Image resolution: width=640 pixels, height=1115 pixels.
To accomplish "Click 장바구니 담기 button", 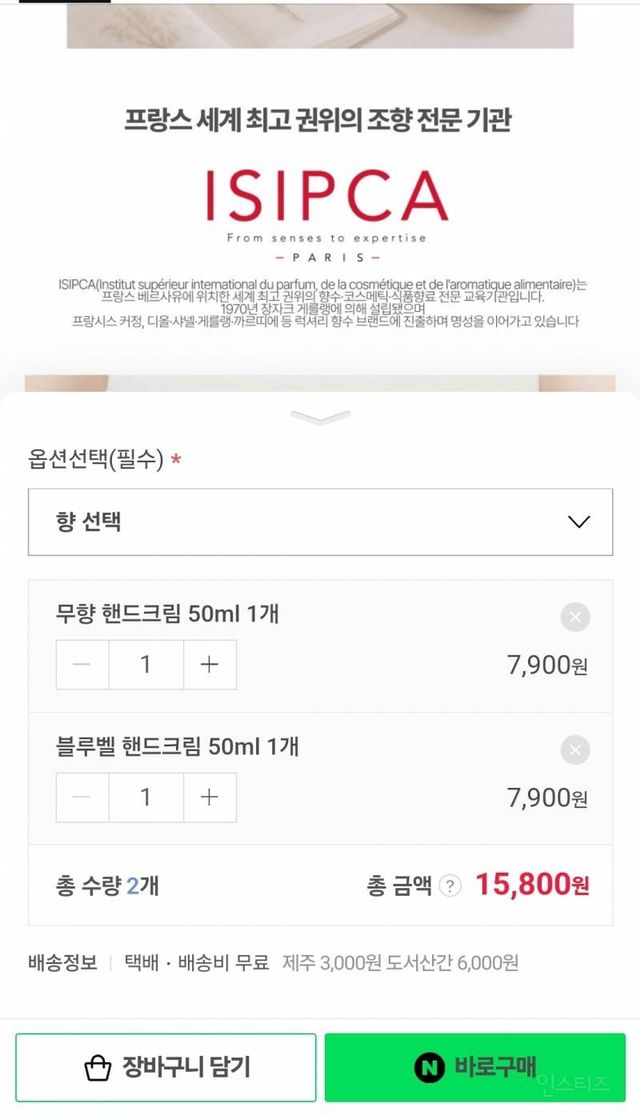I will (x=166, y=1068).
